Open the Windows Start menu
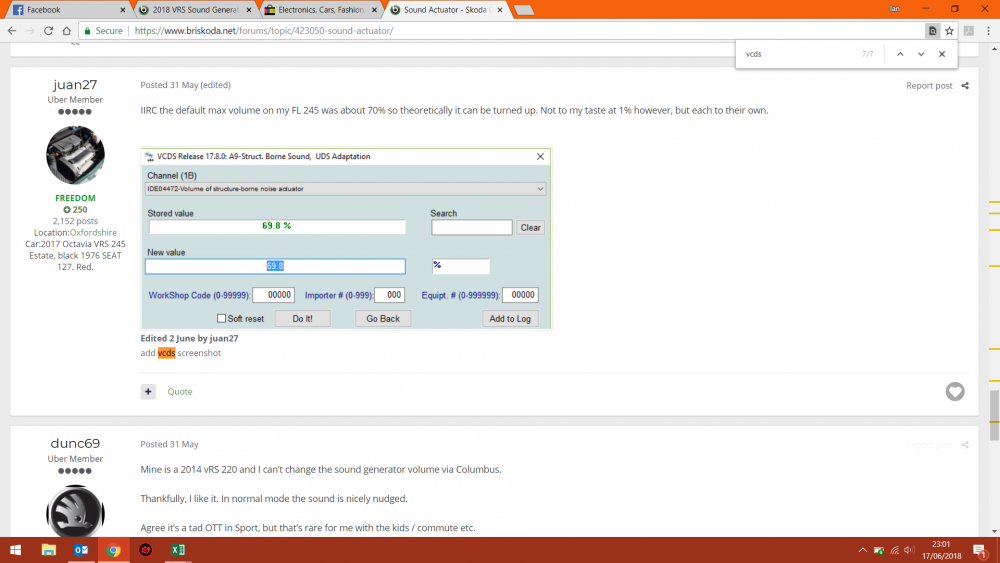This screenshot has height=563, width=1000. pos(16,550)
